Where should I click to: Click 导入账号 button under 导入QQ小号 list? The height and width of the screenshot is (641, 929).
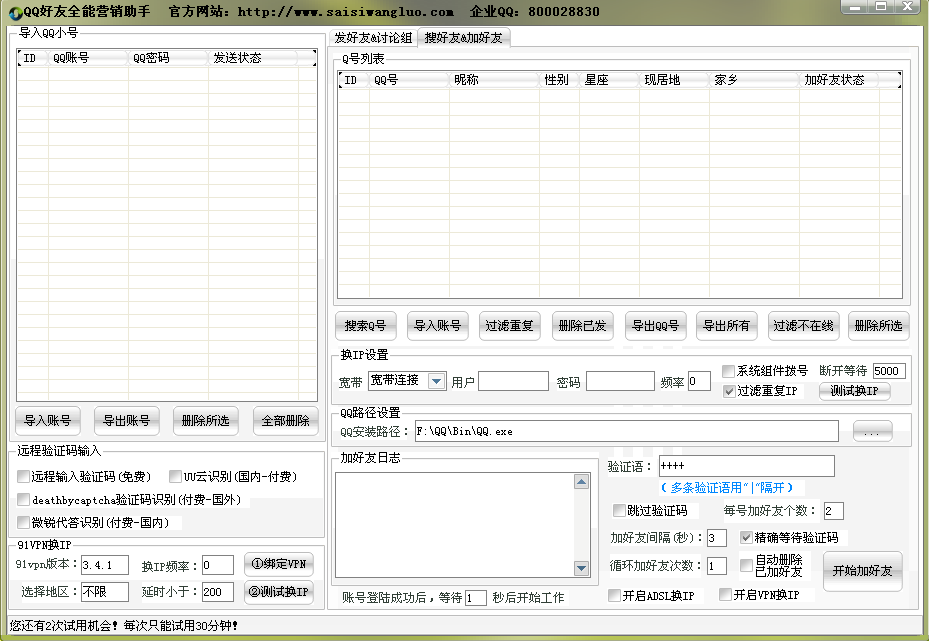point(47,421)
